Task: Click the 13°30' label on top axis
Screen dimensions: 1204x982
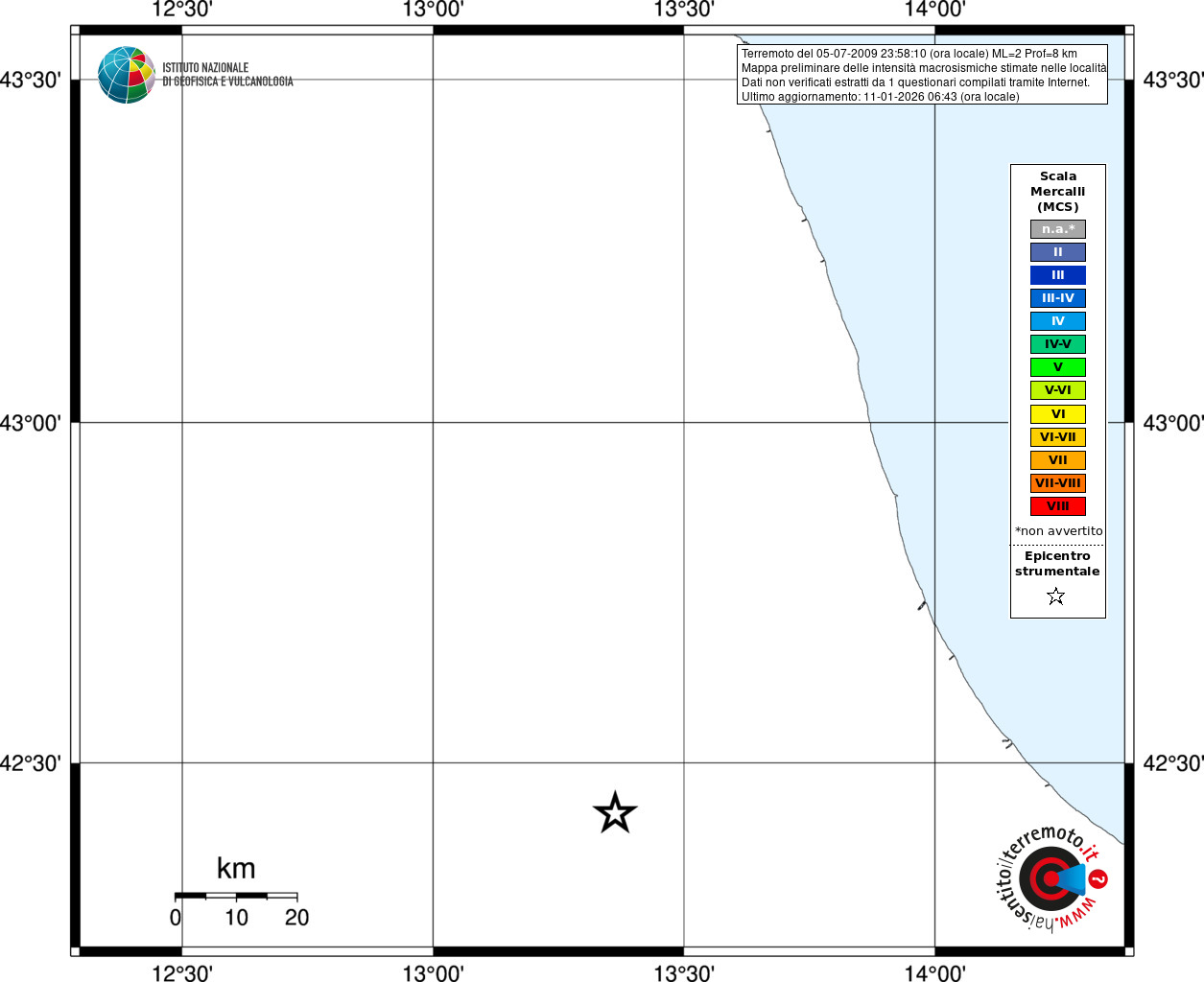Action: [684, 10]
